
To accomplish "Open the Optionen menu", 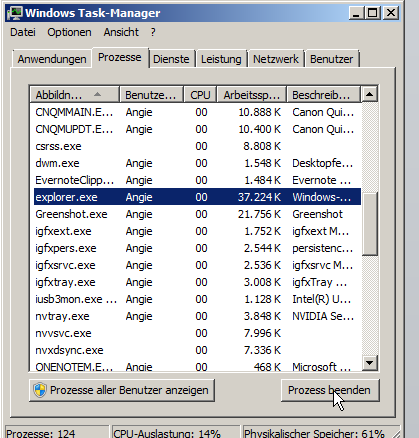I will coord(69,32).
